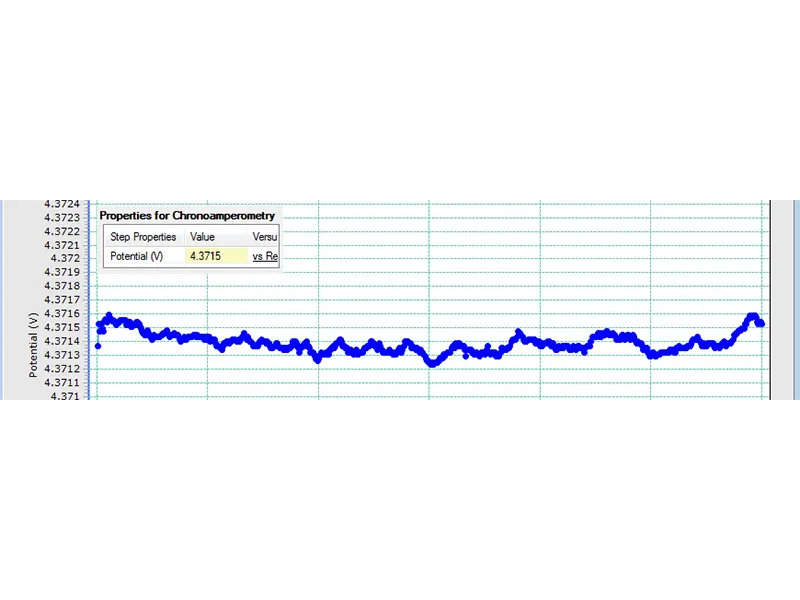800x600 pixels.
Task: Click the lowest dip of the blue curve
Action: click(432, 363)
